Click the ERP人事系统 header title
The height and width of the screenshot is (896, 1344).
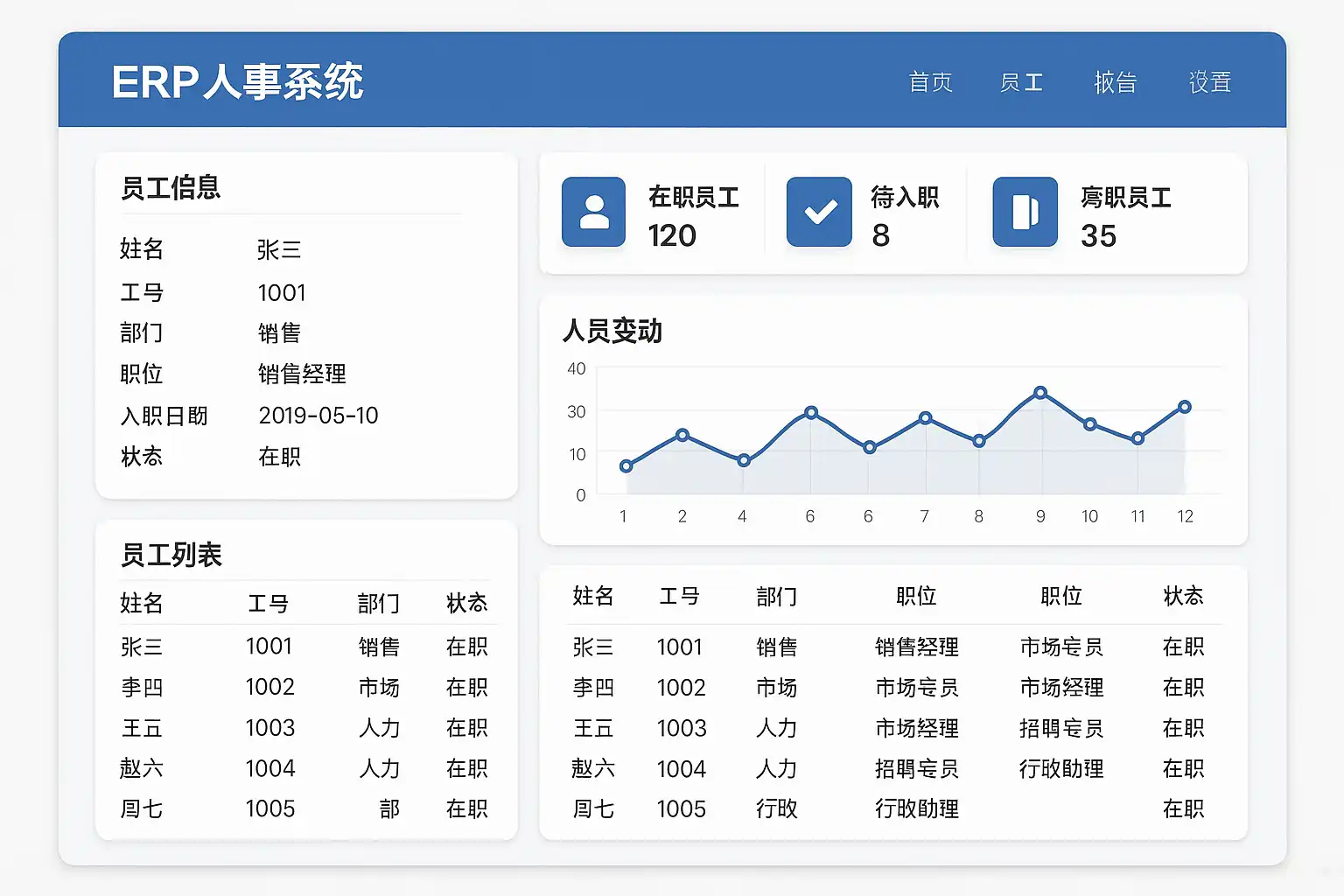[x=237, y=82]
